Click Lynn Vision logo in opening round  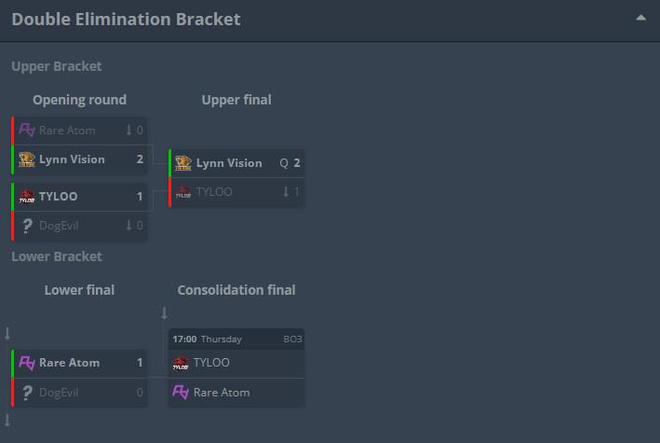coord(27,160)
